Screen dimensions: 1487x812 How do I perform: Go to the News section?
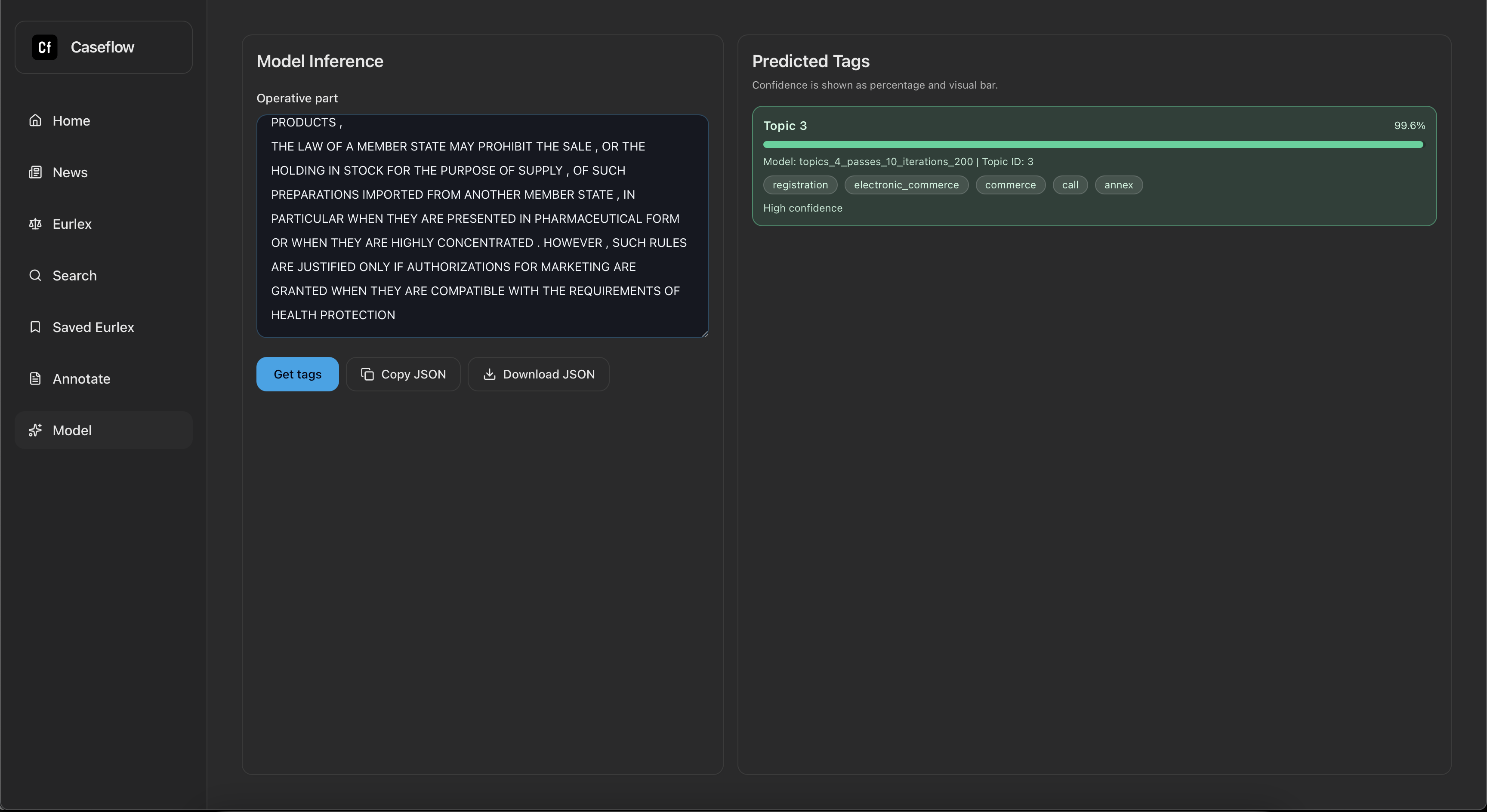(103, 172)
